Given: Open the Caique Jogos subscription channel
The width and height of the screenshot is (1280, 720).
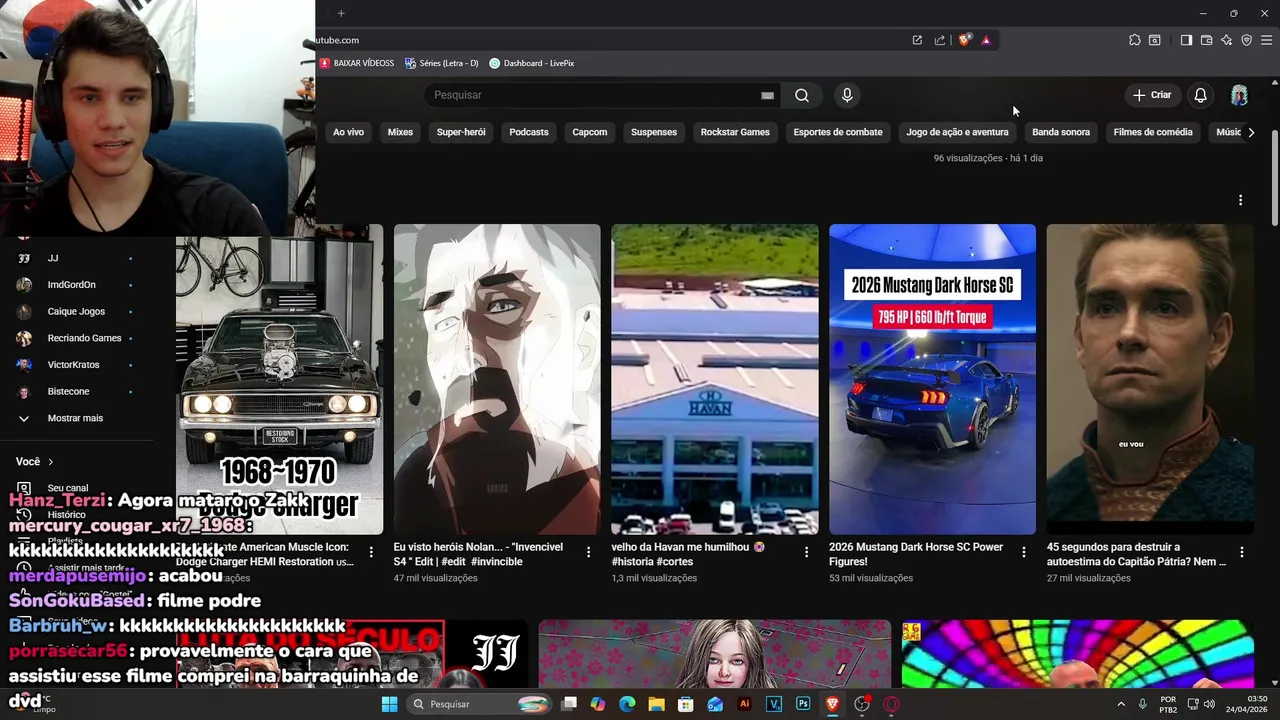Looking at the screenshot, I should pos(76,311).
